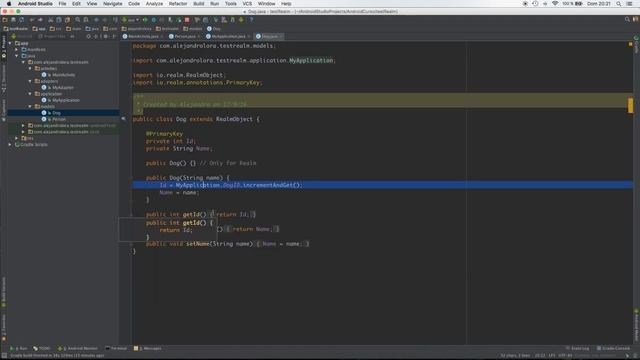Click the Help question mark toolbar icon
This screenshot has height=360, width=640.
(251, 20)
